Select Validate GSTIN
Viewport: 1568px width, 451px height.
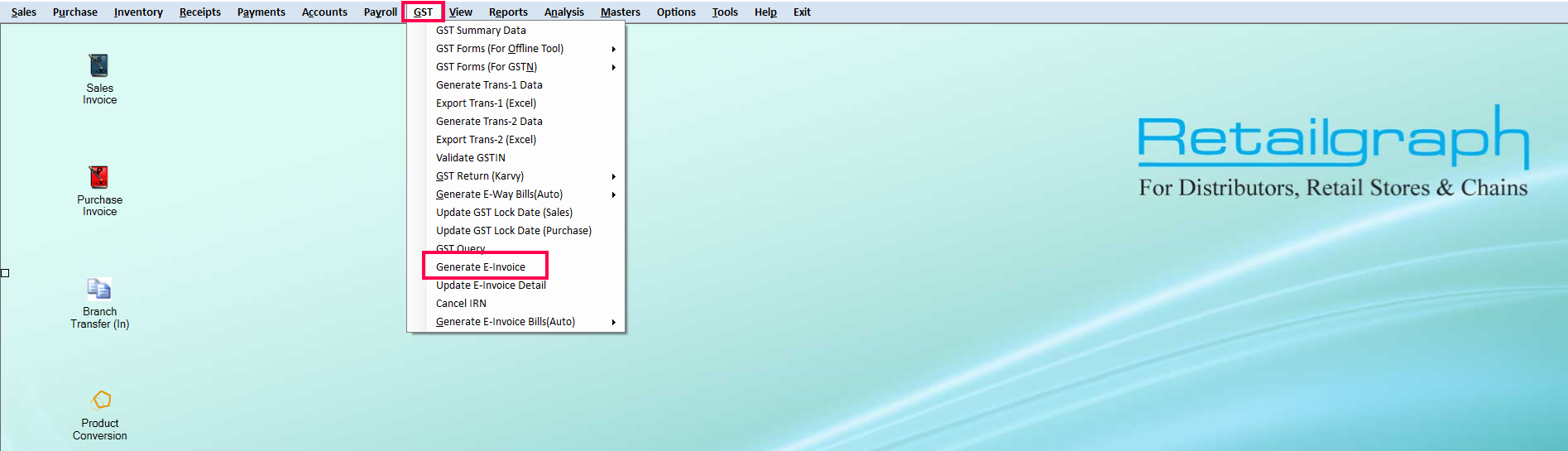[x=515, y=158]
